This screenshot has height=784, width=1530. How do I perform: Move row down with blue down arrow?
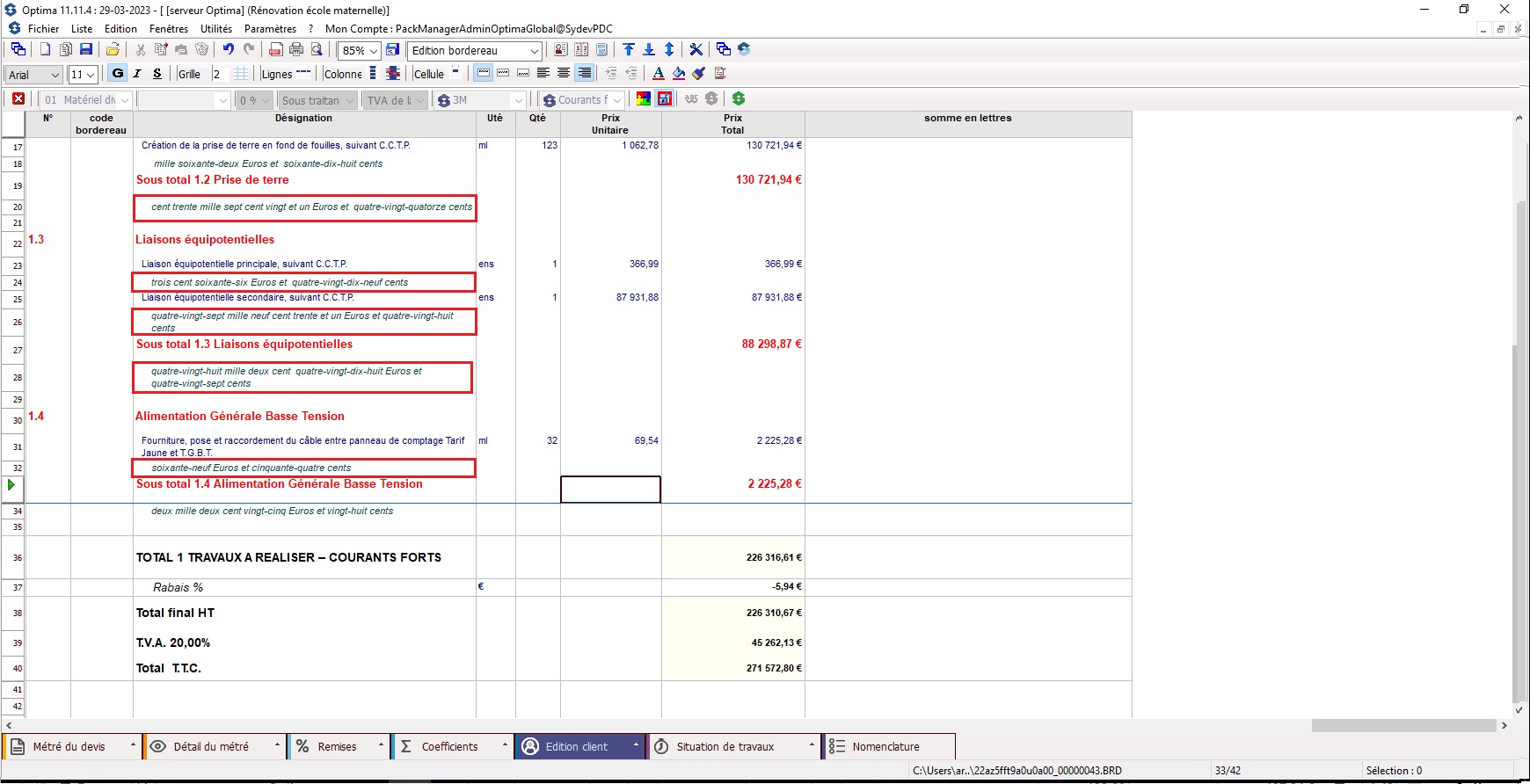pos(649,49)
